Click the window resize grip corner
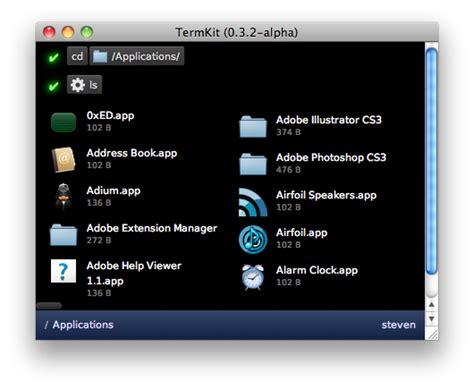This screenshot has height=389, width=474. tap(432, 334)
